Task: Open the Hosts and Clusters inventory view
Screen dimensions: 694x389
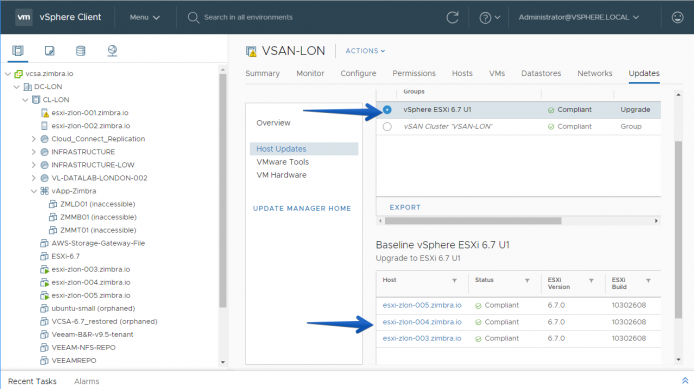Action: pos(18,50)
